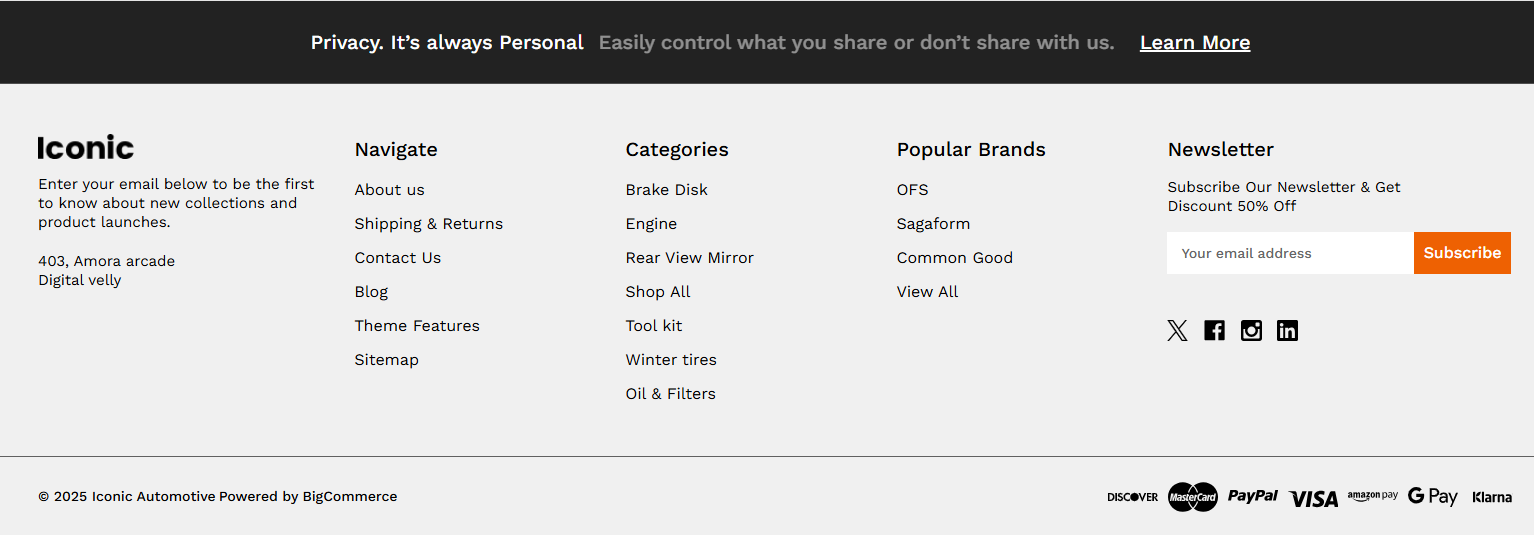This screenshot has height=535, width=1534.
Task: Click the Mastercard payment icon
Action: click(x=1192, y=497)
